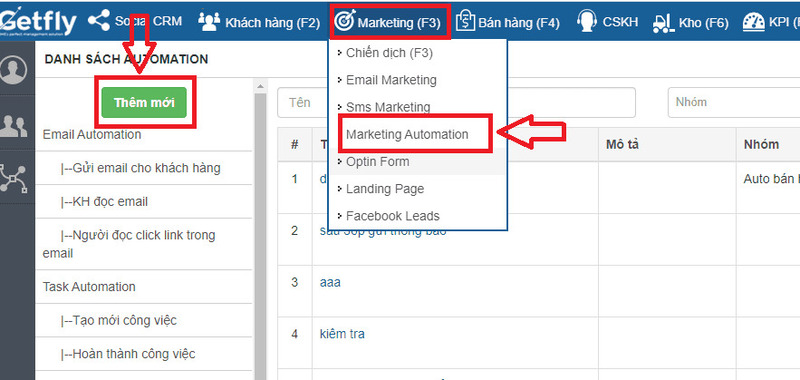Click the Getfly logo
Viewport: 800px width, 380px height.
click(38, 22)
